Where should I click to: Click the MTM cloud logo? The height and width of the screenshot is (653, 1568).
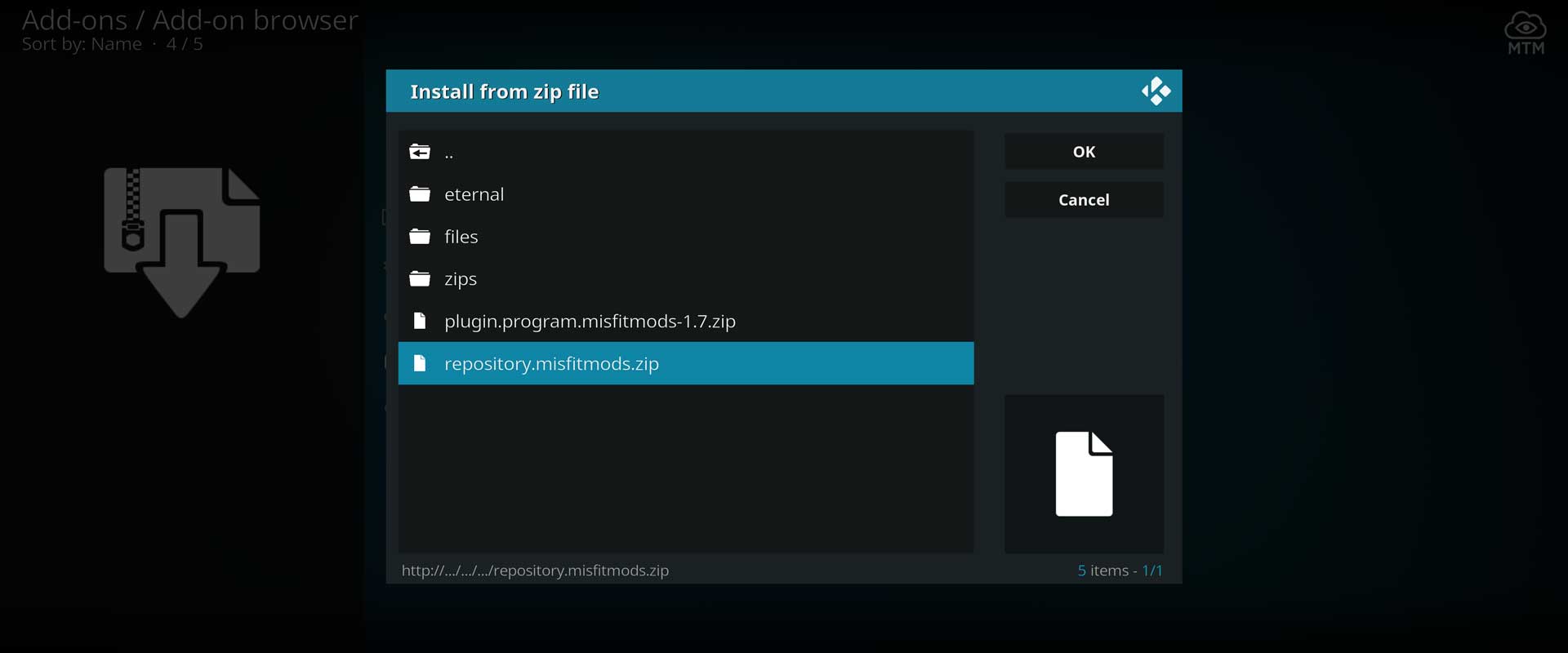click(x=1526, y=33)
